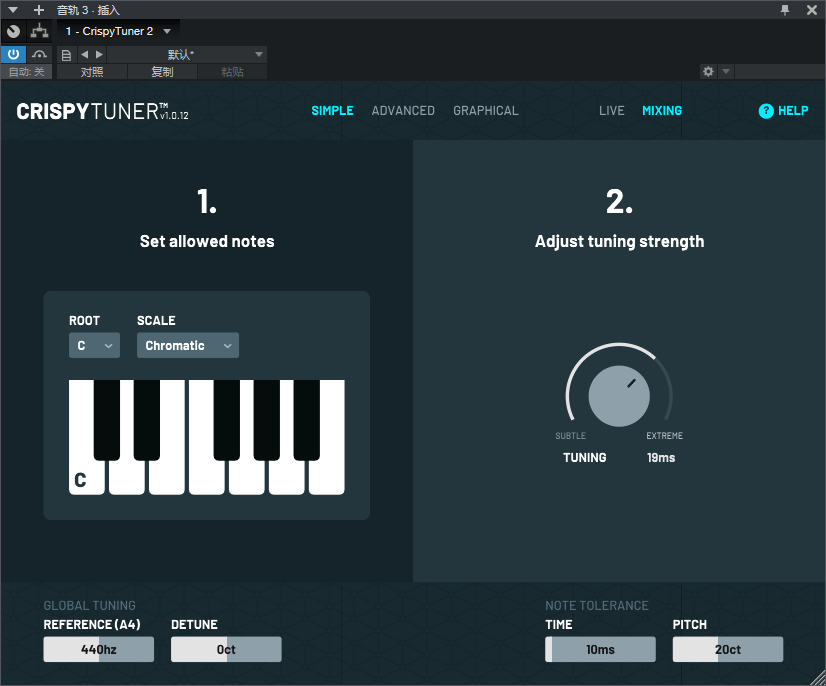826x686 pixels.
Task: Click the 10ms time tolerance slider
Action: (x=600, y=649)
